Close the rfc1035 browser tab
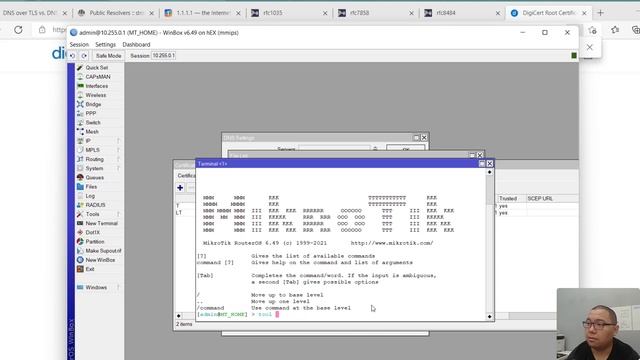Screen dimensions: 640x360 (325, 13)
